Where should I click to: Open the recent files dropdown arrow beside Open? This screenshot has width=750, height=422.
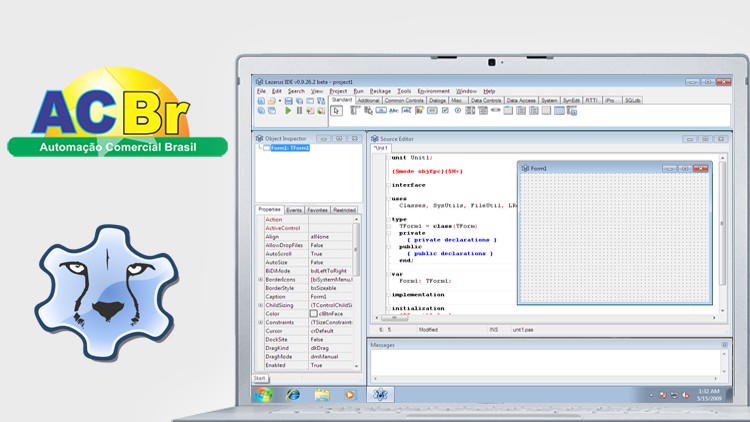click(280, 101)
